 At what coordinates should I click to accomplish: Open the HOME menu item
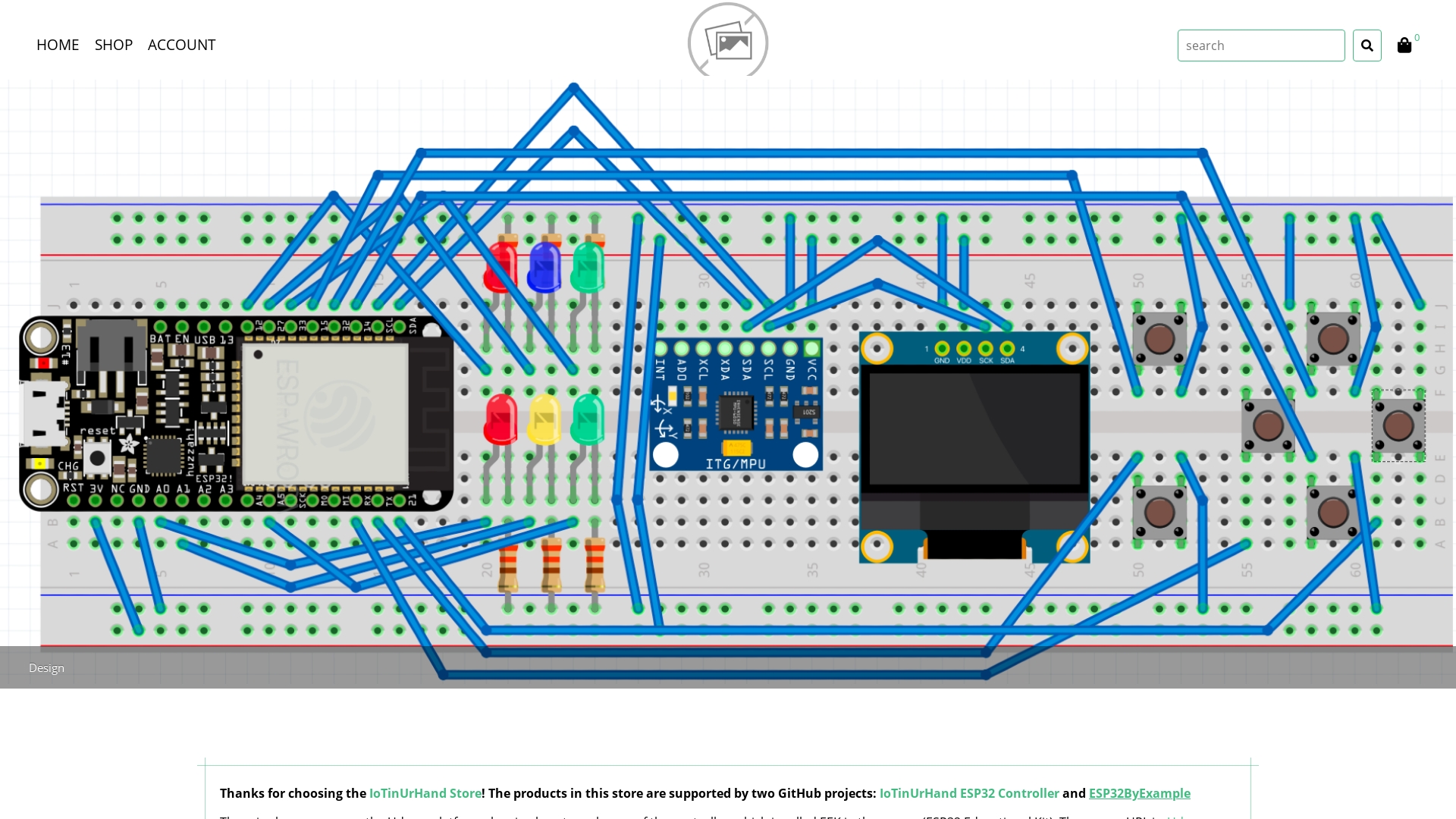pyautogui.click(x=58, y=45)
